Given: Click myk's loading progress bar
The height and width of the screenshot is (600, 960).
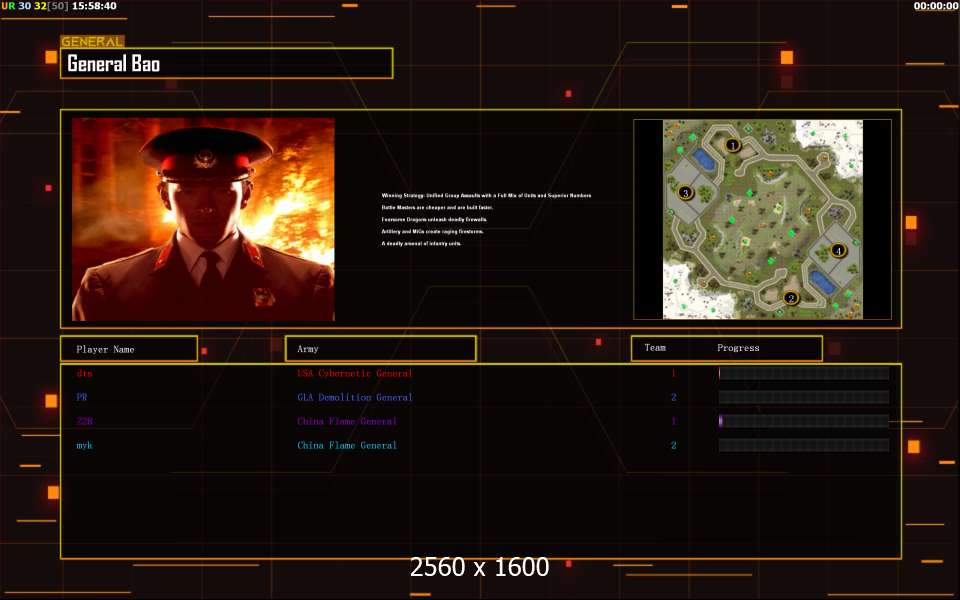Looking at the screenshot, I should click(803, 446).
